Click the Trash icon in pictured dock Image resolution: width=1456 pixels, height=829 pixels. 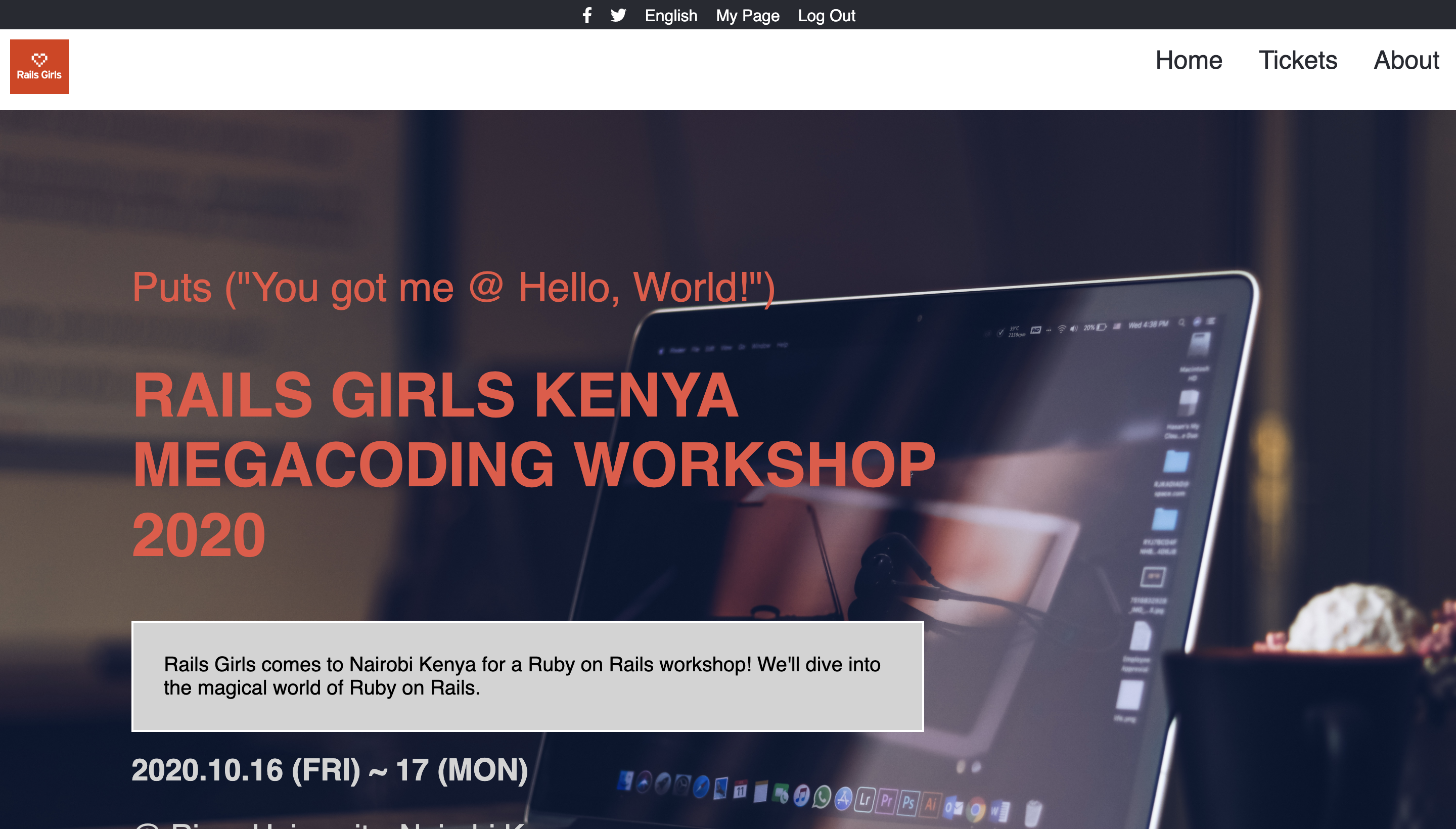(x=1033, y=813)
